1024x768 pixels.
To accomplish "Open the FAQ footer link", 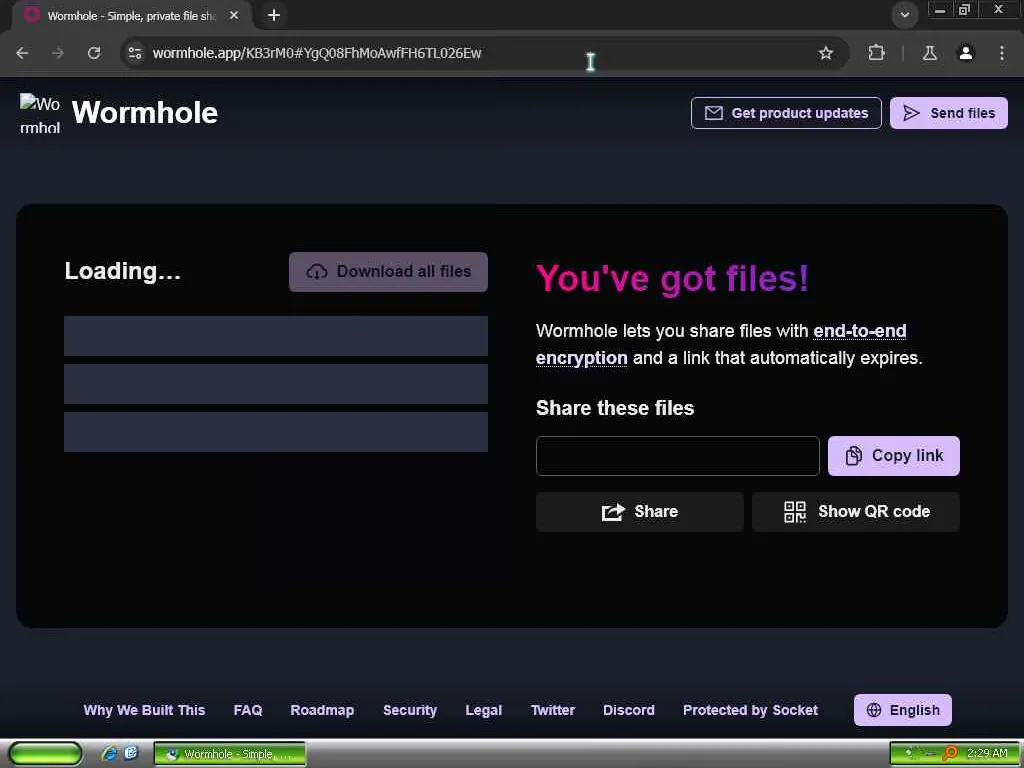I will pyautogui.click(x=248, y=710).
